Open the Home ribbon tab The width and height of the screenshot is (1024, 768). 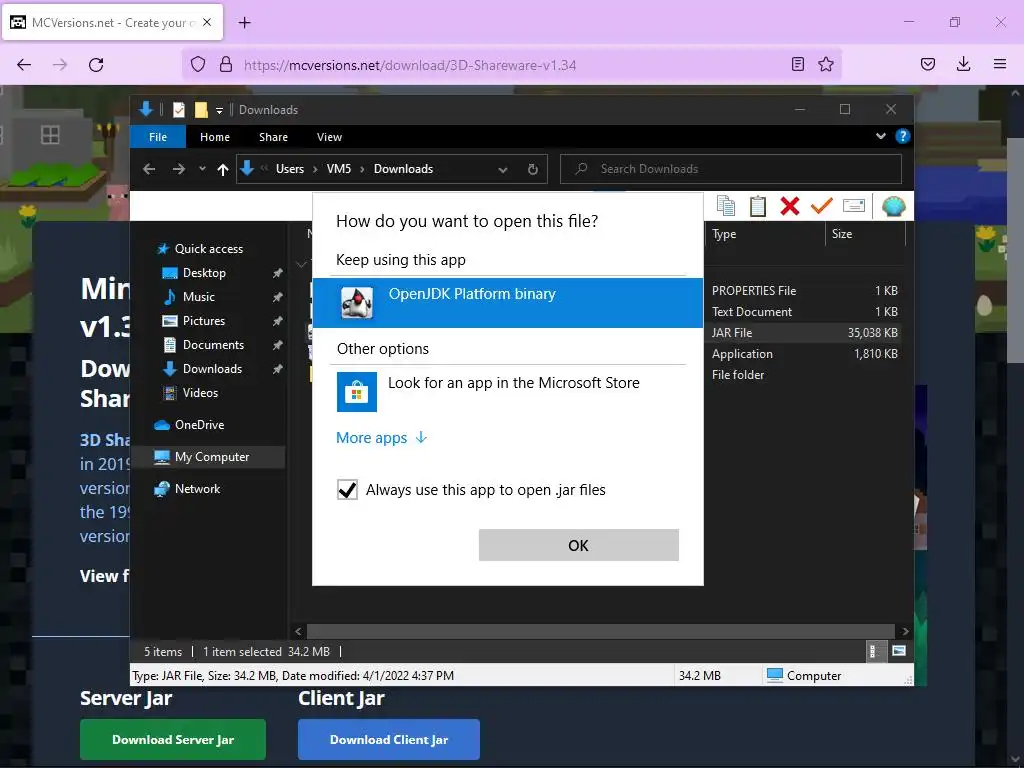pyautogui.click(x=215, y=137)
